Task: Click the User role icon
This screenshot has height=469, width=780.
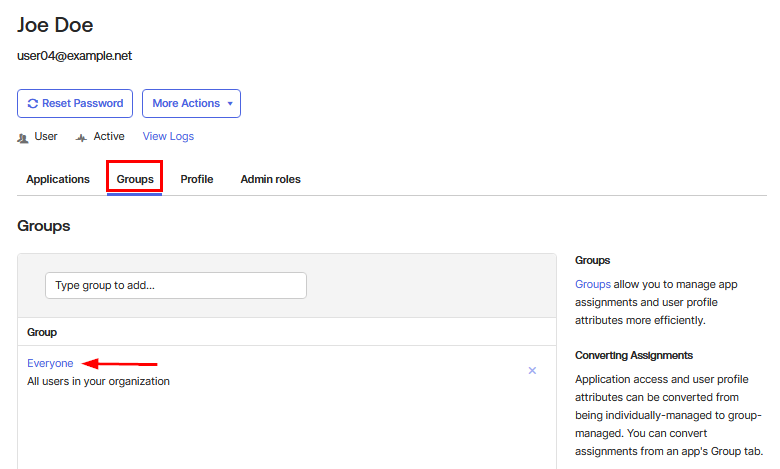Action: click(23, 137)
